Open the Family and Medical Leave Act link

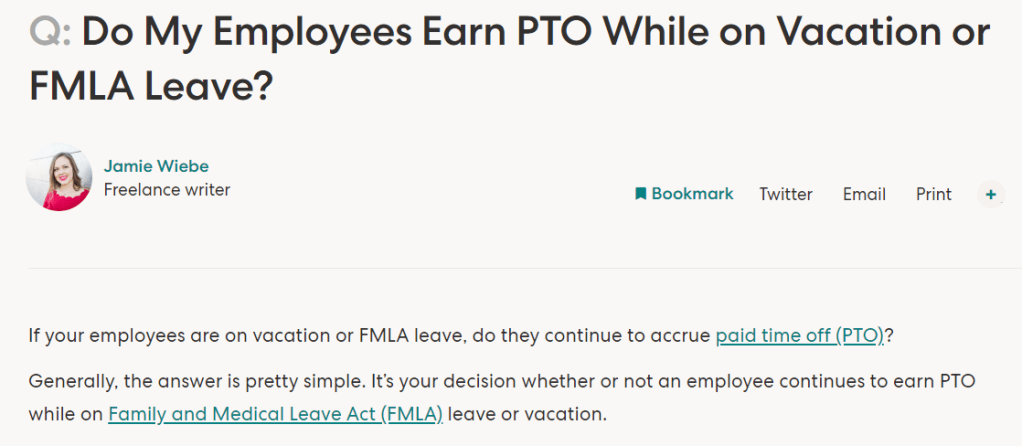(x=275, y=412)
